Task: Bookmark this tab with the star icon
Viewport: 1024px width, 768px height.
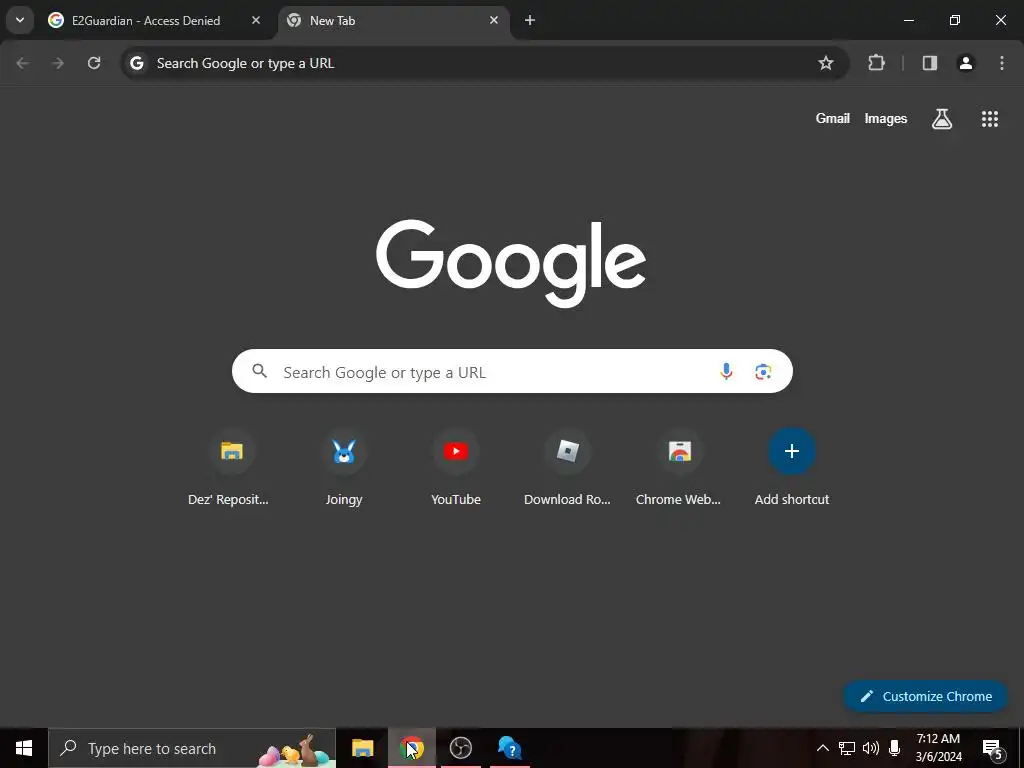Action: (x=825, y=63)
